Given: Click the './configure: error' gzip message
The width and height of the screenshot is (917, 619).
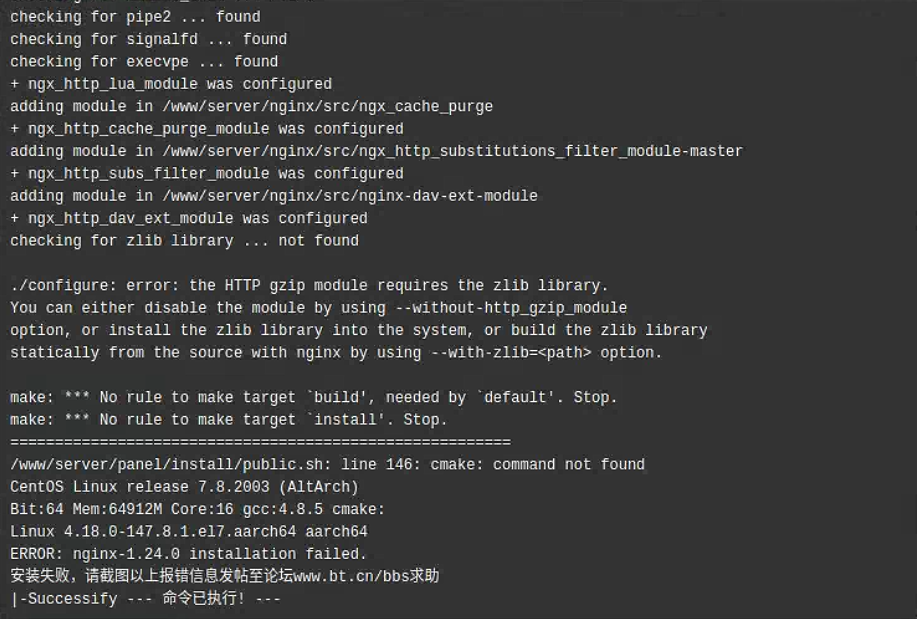Looking at the screenshot, I should [x=309, y=286].
